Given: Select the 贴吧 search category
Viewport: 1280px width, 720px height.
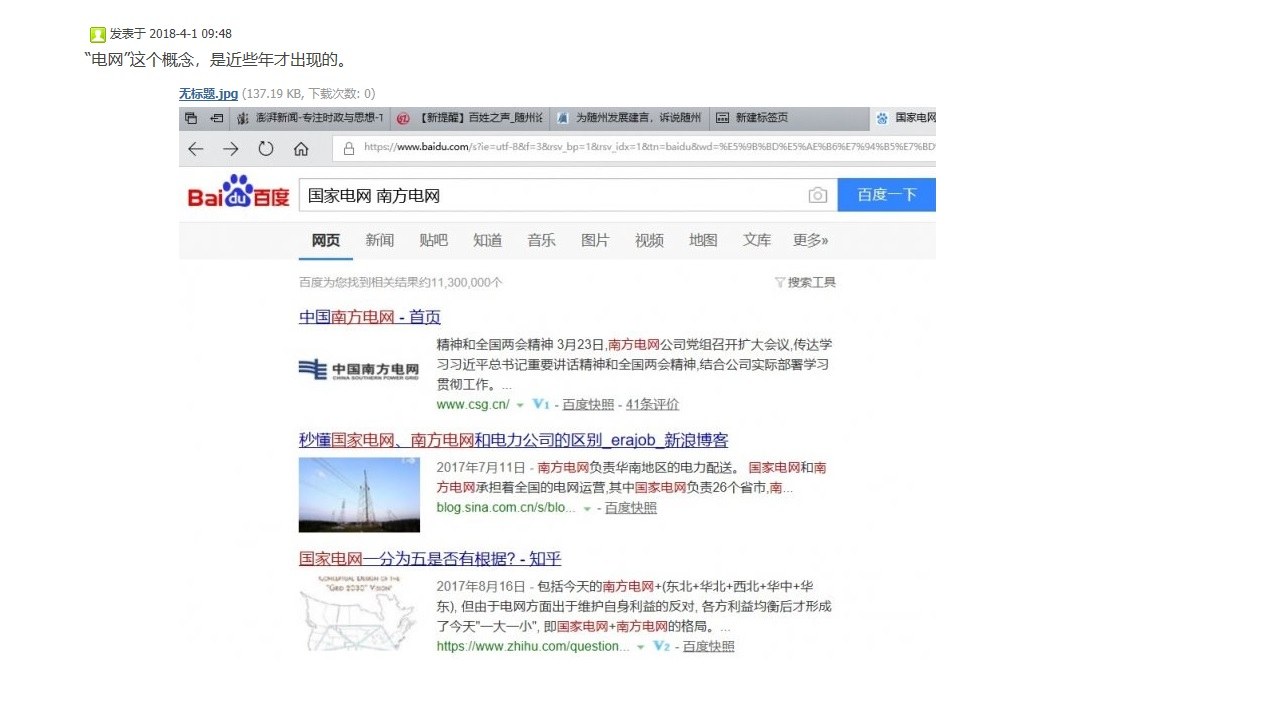Looking at the screenshot, I should 434,240.
